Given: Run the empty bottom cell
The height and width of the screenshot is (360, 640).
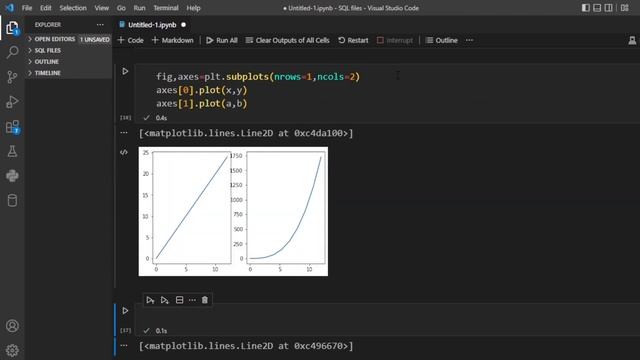Looking at the screenshot, I should (125, 311).
